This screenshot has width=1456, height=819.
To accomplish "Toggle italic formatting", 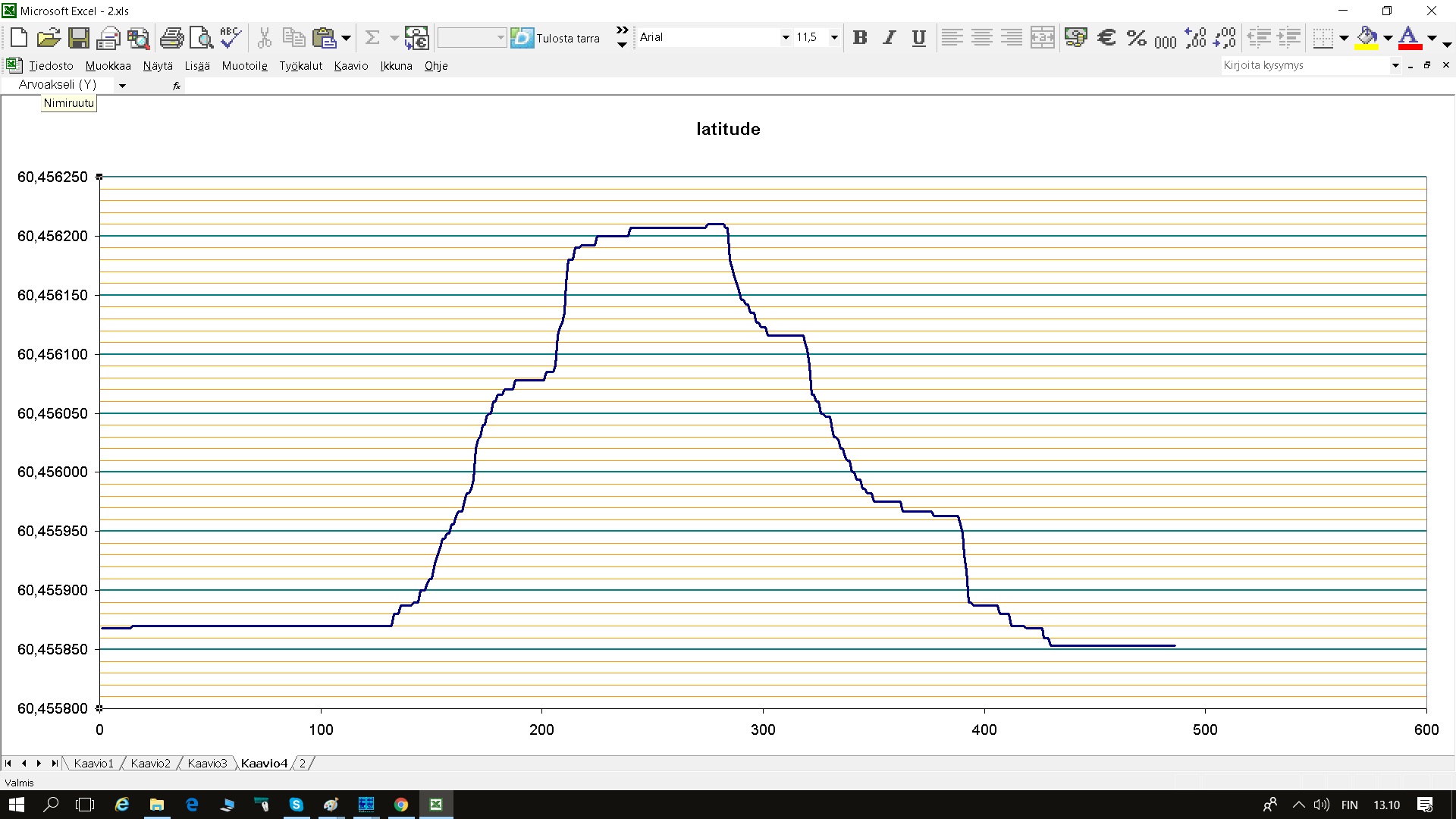I will 890,37.
